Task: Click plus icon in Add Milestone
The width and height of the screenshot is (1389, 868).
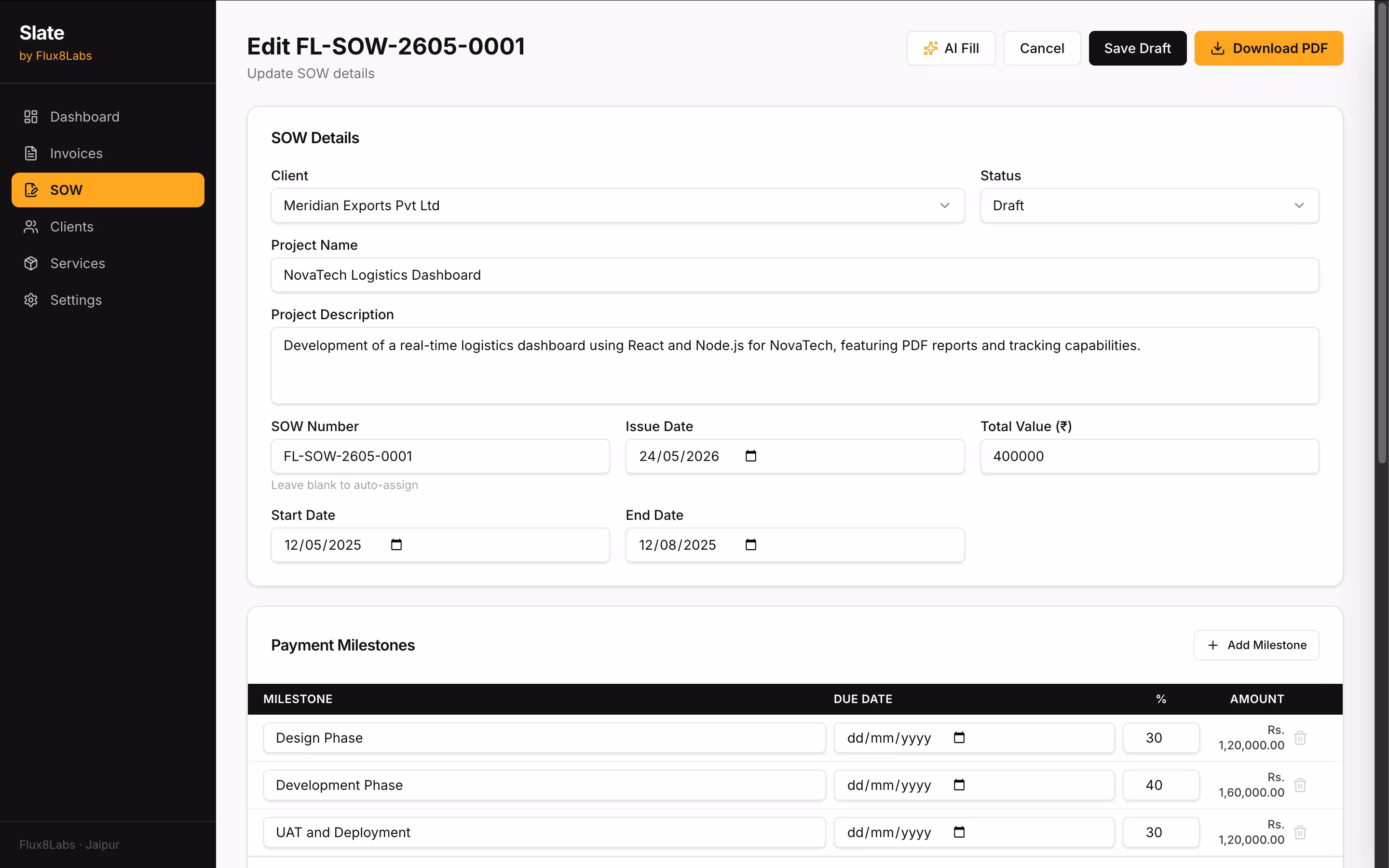Action: click(x=1213, y=645)
